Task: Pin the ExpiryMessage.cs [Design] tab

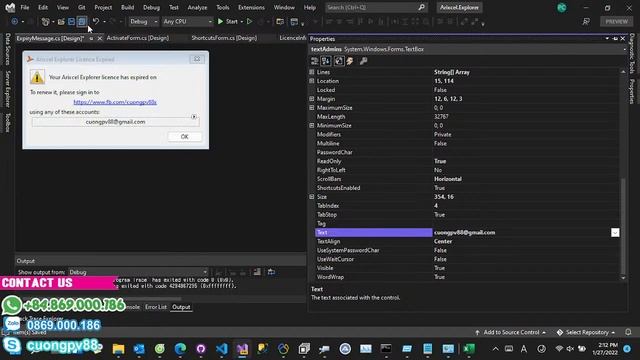Action: click(91, 38)
